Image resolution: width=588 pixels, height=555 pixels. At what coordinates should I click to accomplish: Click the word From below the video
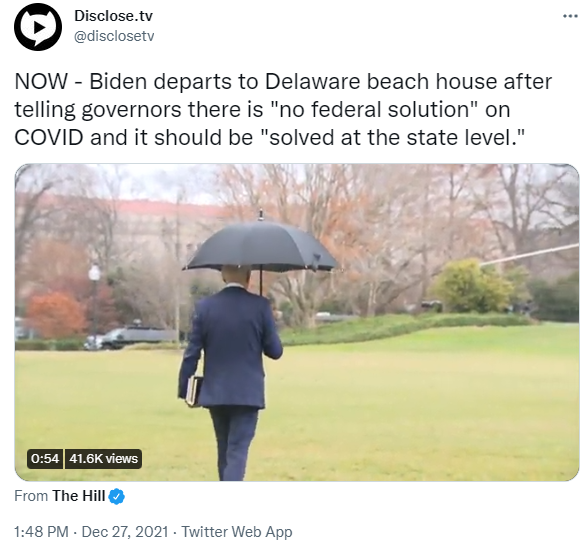(x=31, y=496)
